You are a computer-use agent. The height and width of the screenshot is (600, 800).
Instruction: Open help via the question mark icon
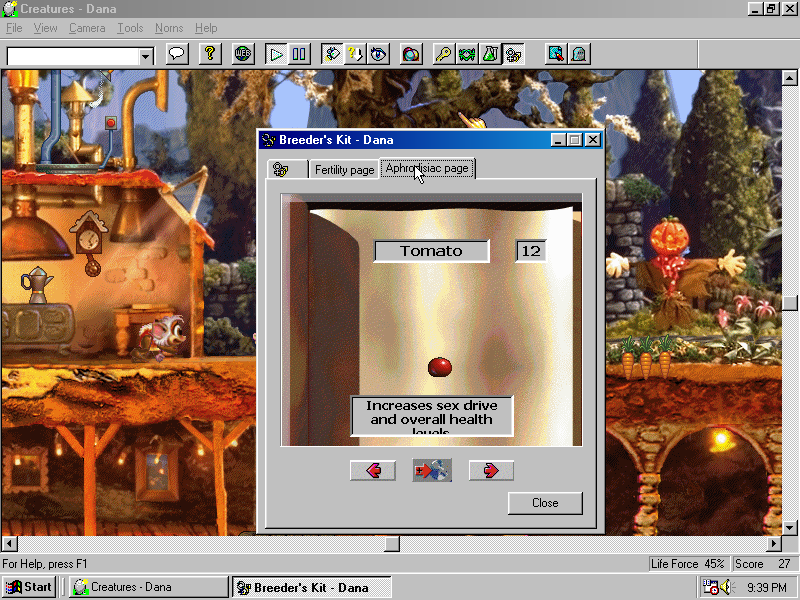pyautogui.click(x=210, y=54)
